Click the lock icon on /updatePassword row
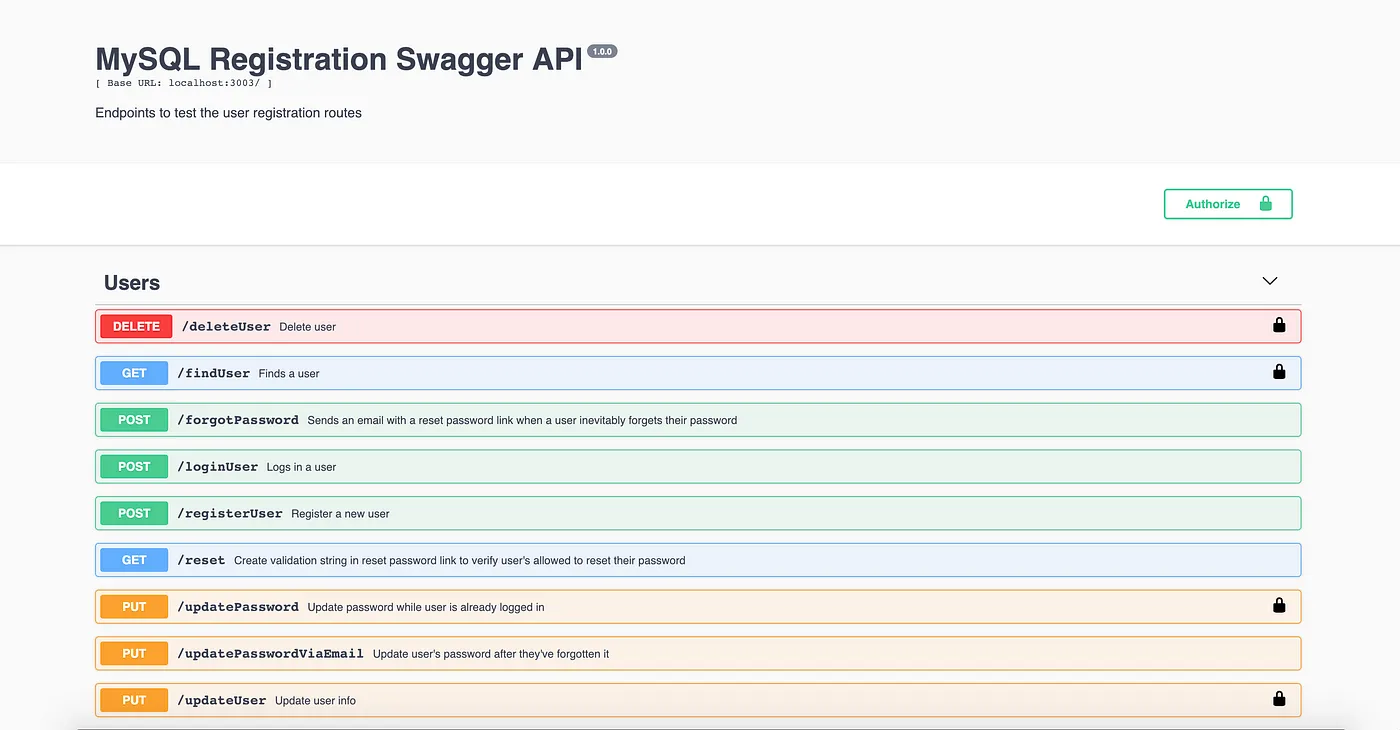Image resolution: width=1400 pixels, height=730 pixels. tap(1278, 605)
